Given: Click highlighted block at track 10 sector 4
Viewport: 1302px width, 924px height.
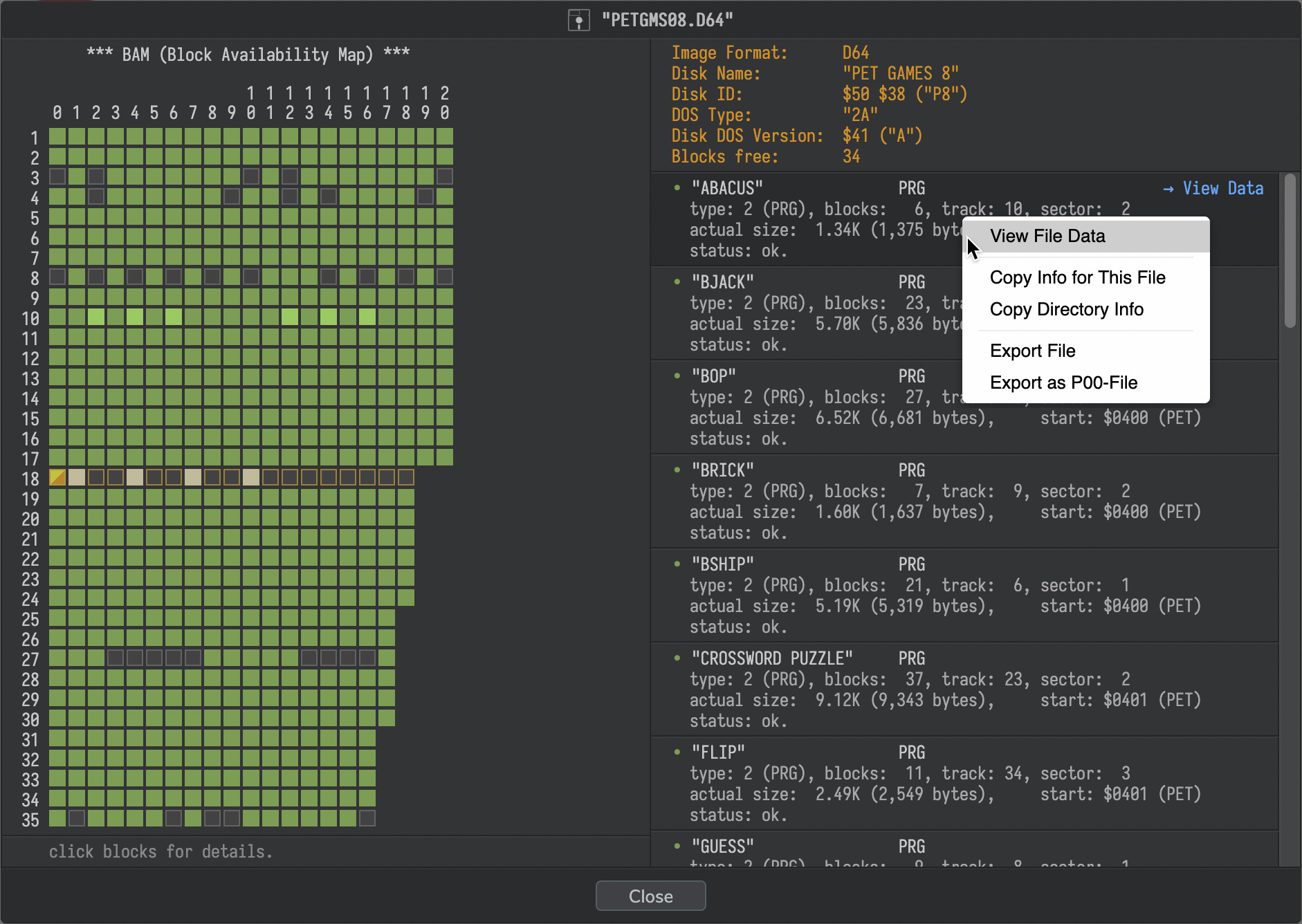Looking at the screenshot, I should (x=135, y=317).
